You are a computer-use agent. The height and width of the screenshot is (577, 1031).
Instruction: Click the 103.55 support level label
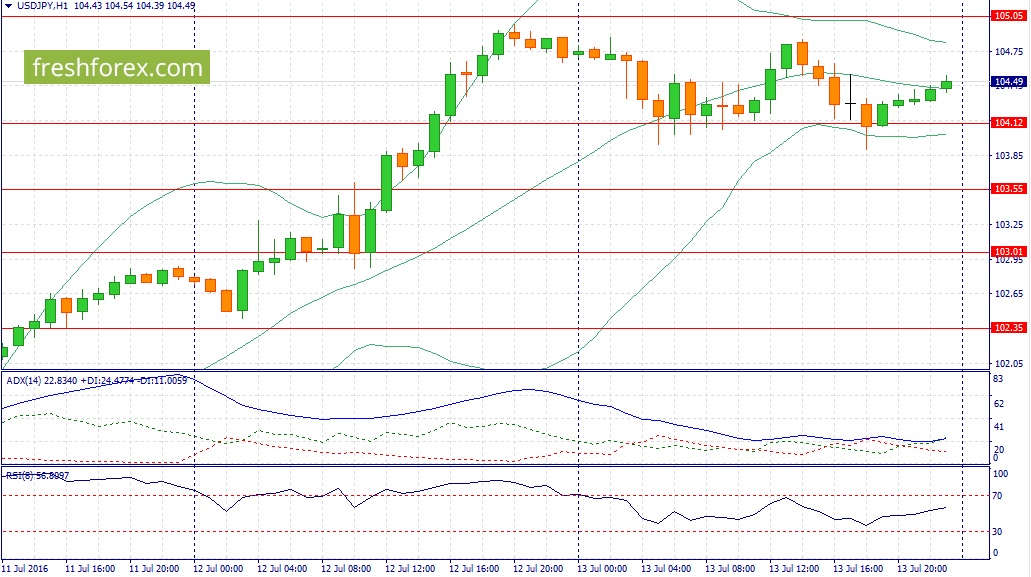pyautogui.click(x=1008, y=189)
